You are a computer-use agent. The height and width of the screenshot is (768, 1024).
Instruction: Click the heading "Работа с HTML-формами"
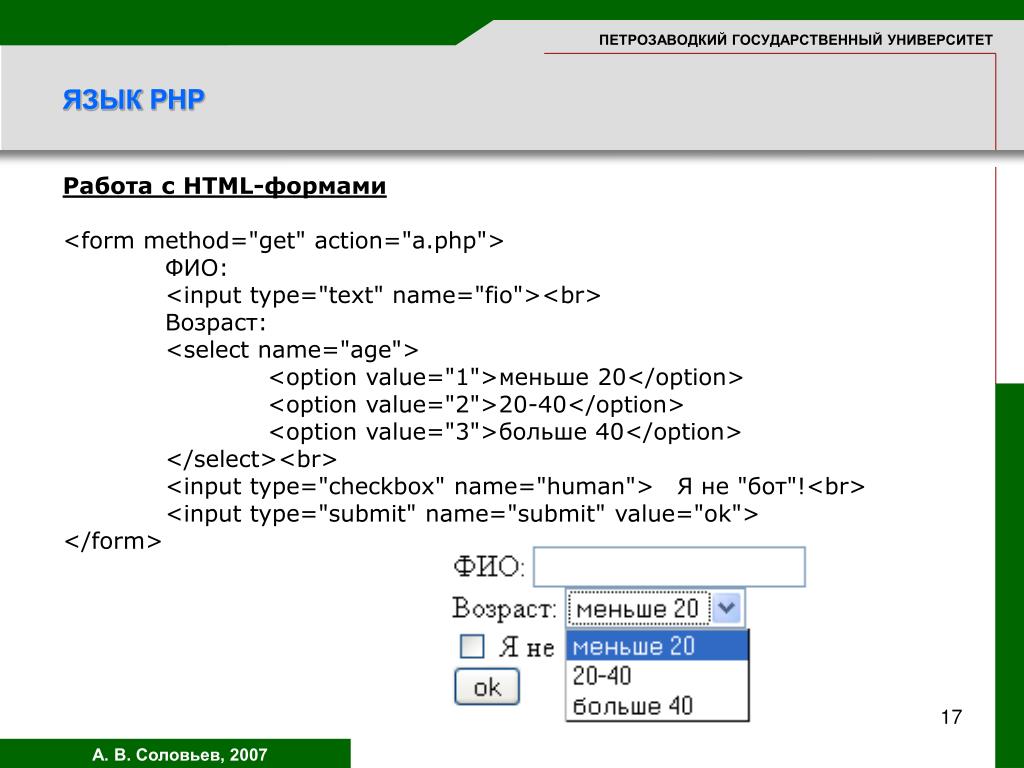coord(225,186)
